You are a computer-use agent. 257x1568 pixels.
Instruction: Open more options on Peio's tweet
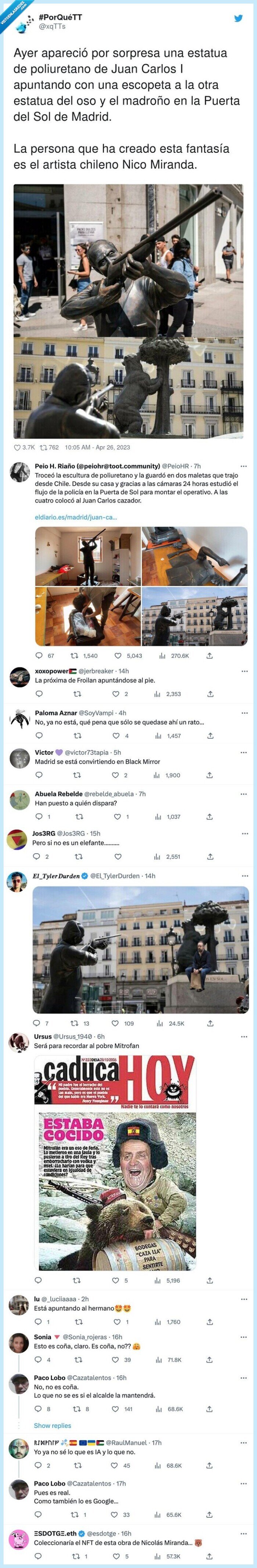(244, 466)
